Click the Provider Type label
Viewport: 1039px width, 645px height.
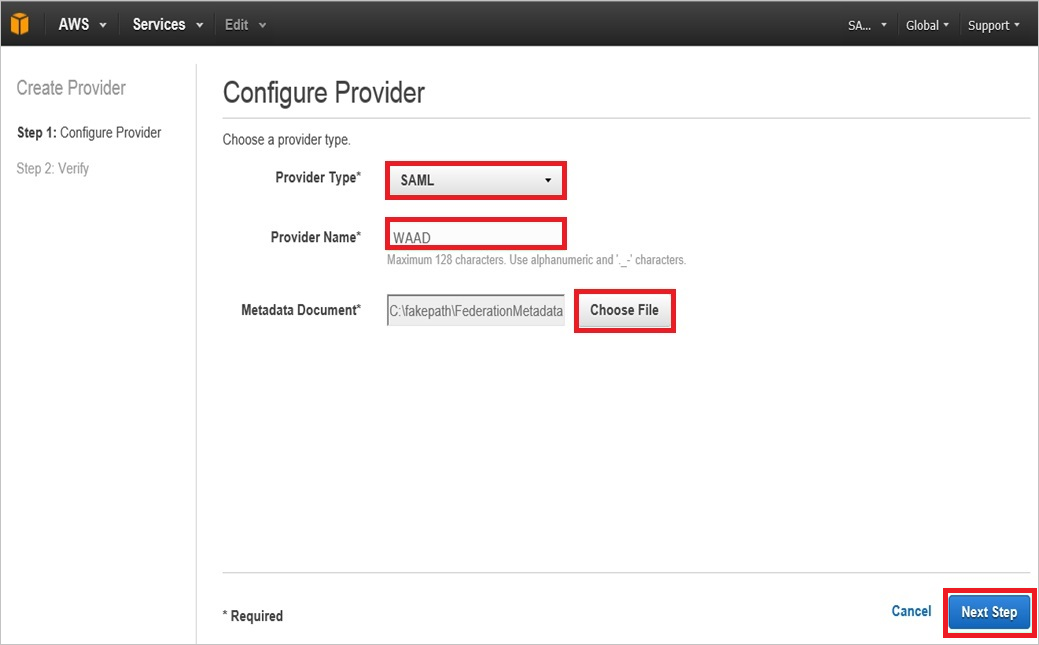317,178
